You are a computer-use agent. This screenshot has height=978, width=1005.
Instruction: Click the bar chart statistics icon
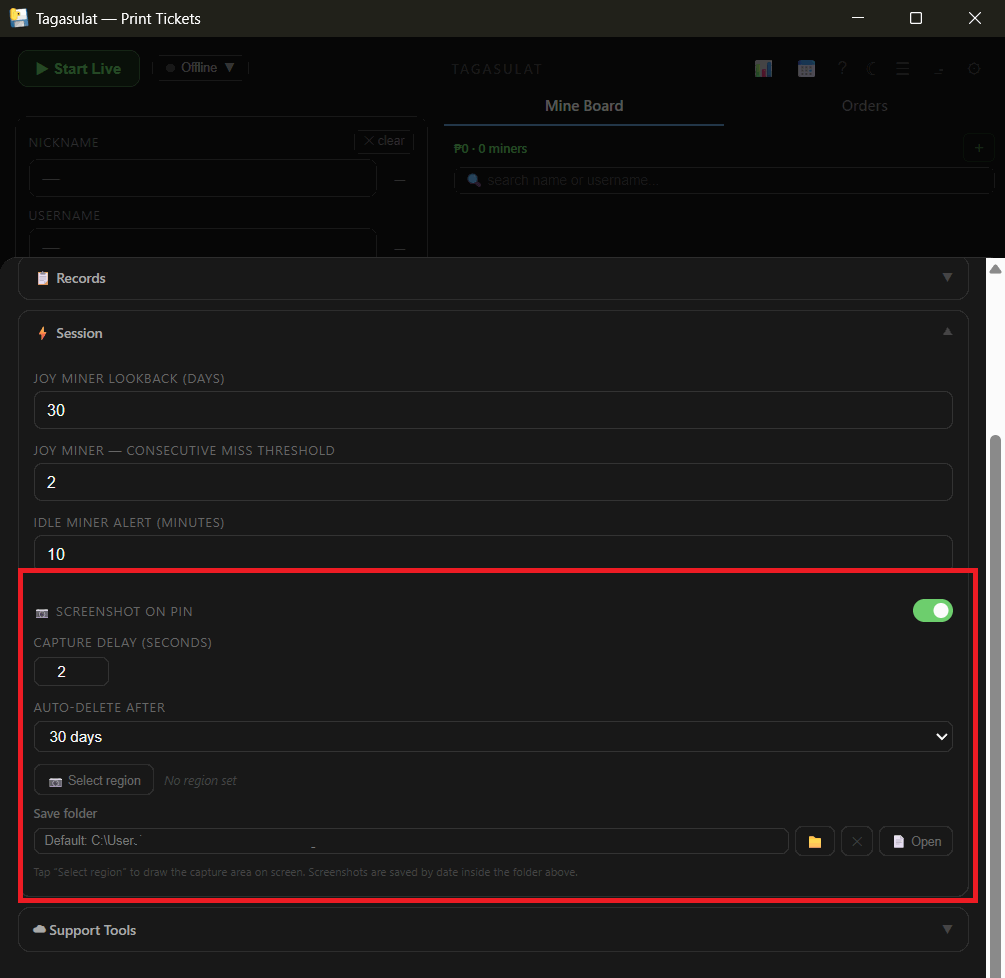tap(763, 69)
